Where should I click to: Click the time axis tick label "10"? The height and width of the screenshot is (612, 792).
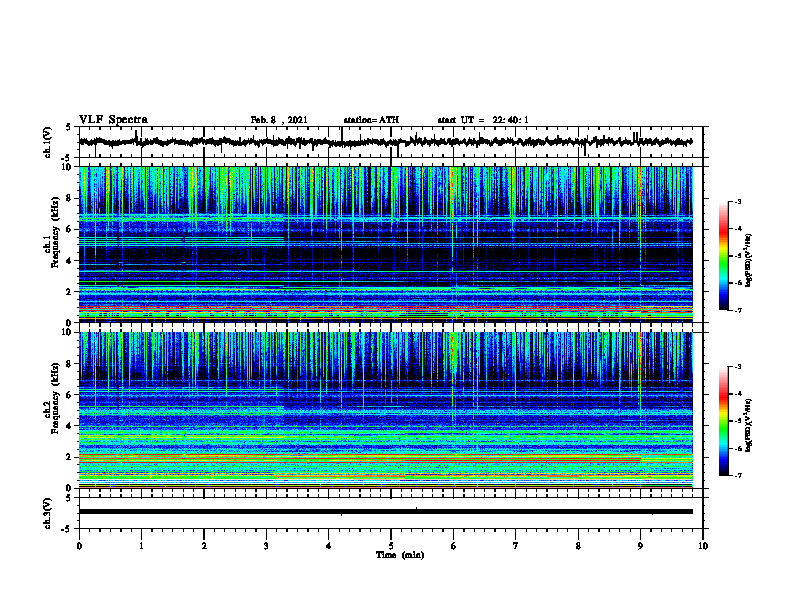pyautogui.click(x=703, y=546)
